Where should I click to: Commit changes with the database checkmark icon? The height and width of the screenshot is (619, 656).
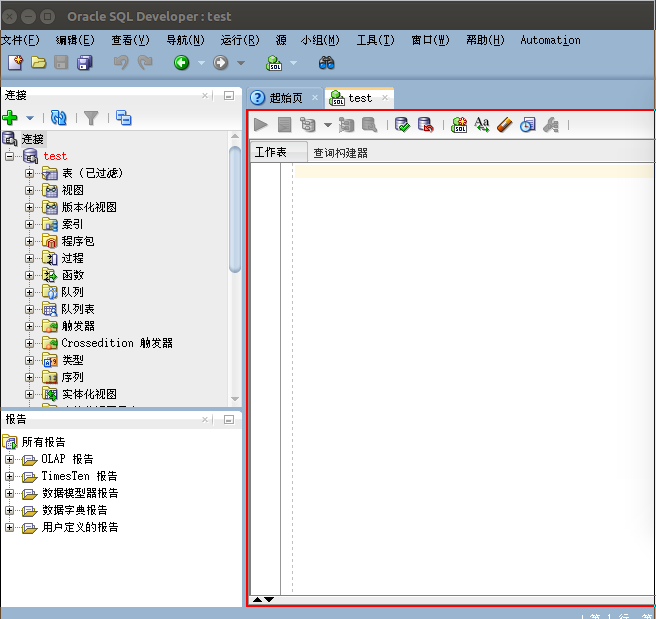[x=402, y=124]
